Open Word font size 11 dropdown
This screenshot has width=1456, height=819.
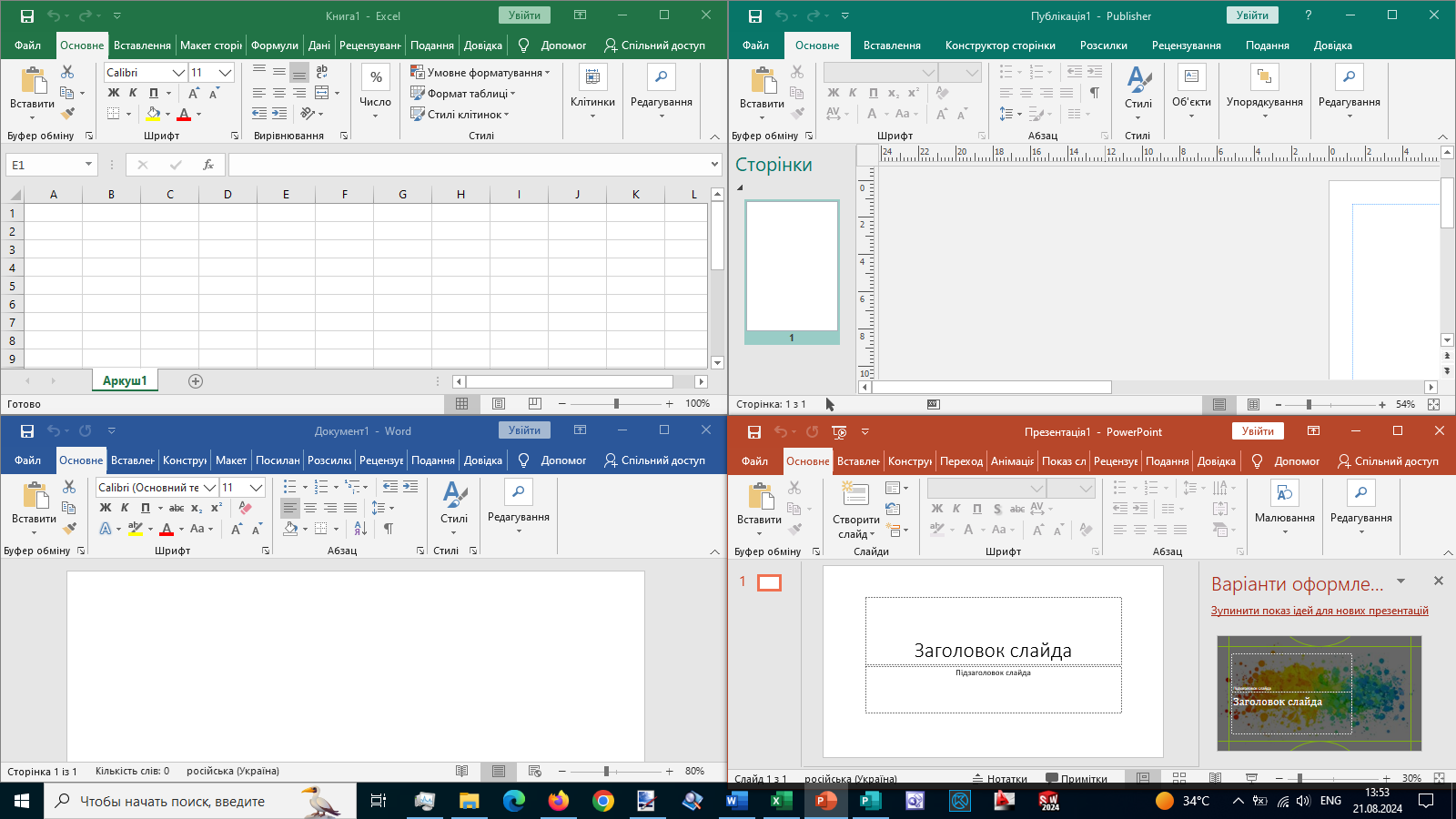(257, 488)
